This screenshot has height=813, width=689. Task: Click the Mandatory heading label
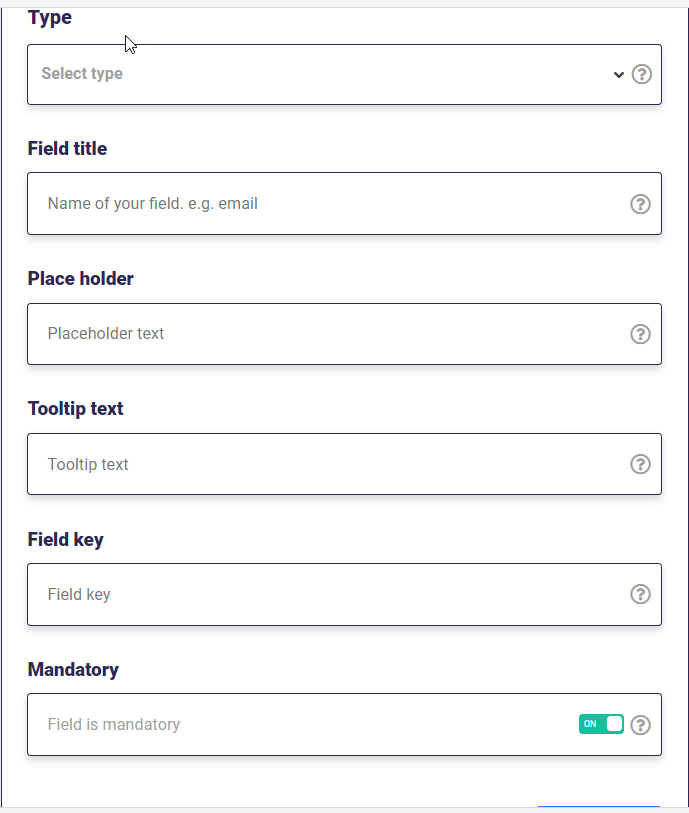pyautogui.click(x=73, y=670)
